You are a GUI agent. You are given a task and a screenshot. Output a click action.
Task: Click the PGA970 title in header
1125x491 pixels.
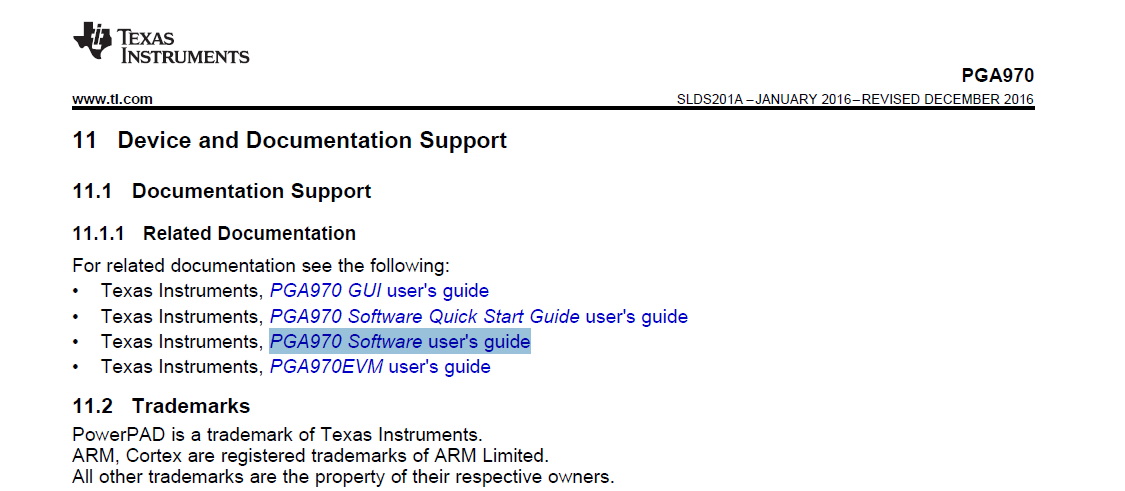click(998, 76)
